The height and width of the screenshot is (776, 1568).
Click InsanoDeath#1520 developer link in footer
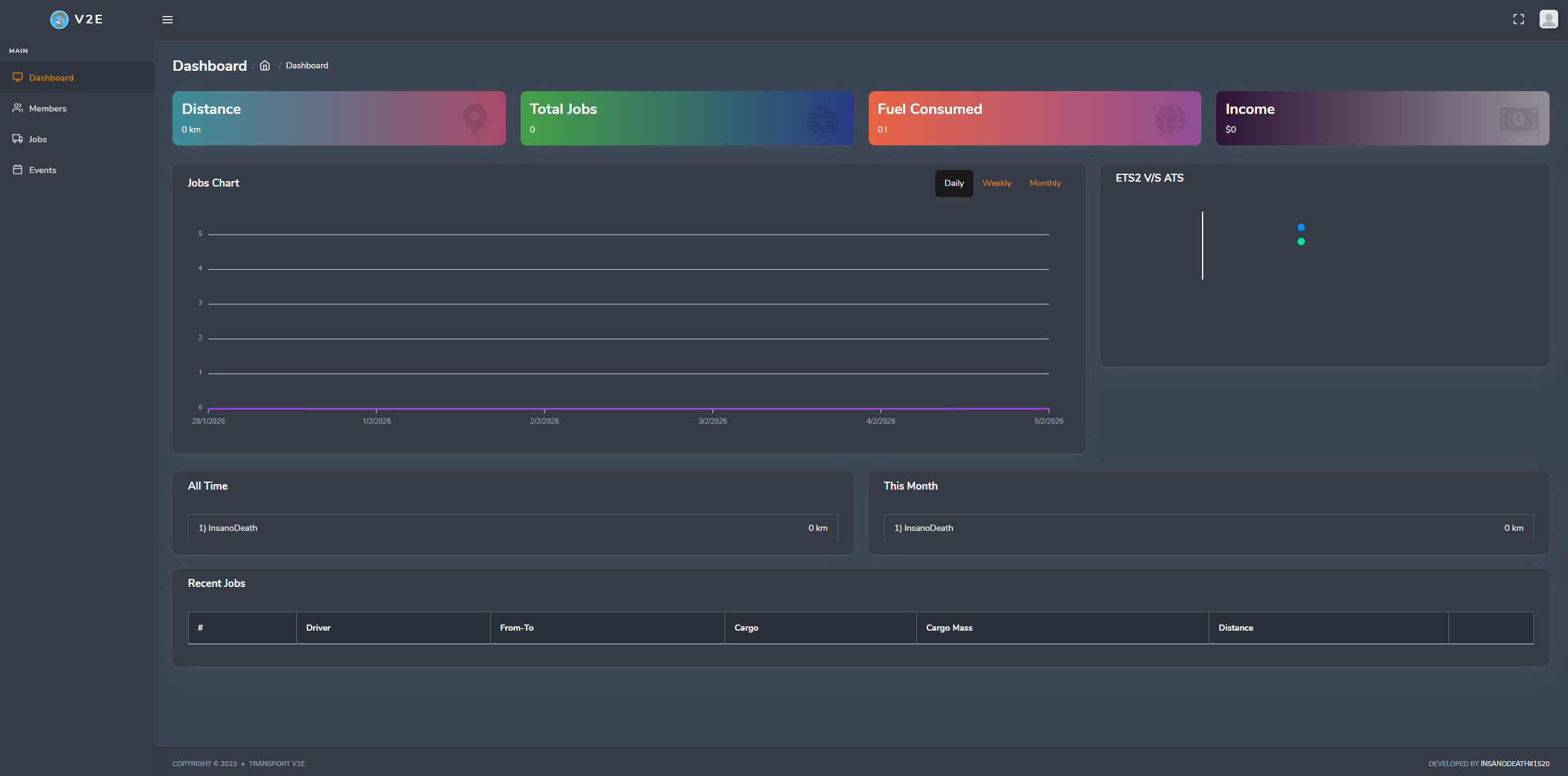[1514, 764]
